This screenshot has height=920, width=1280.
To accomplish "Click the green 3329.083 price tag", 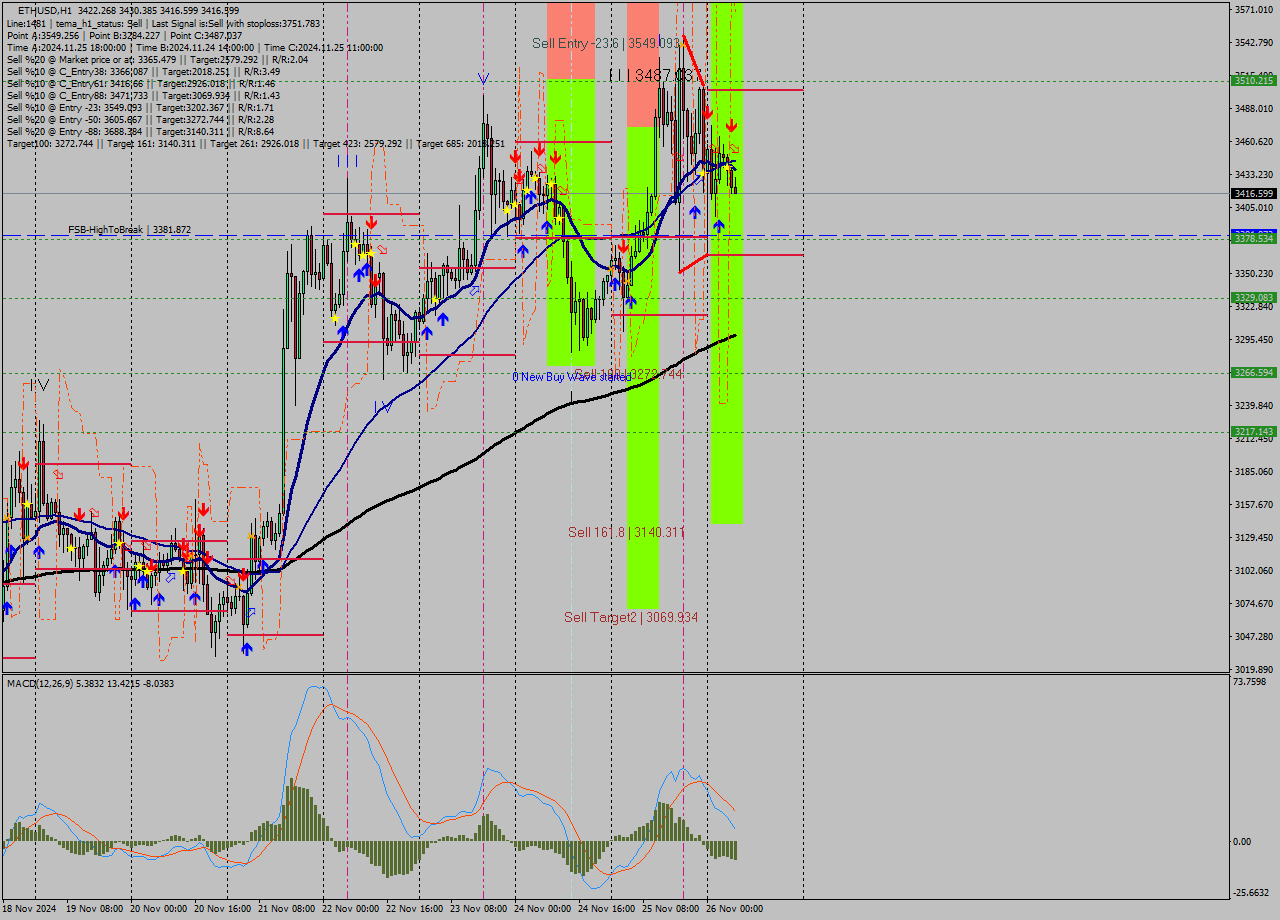I will (x=1253, y=298).
